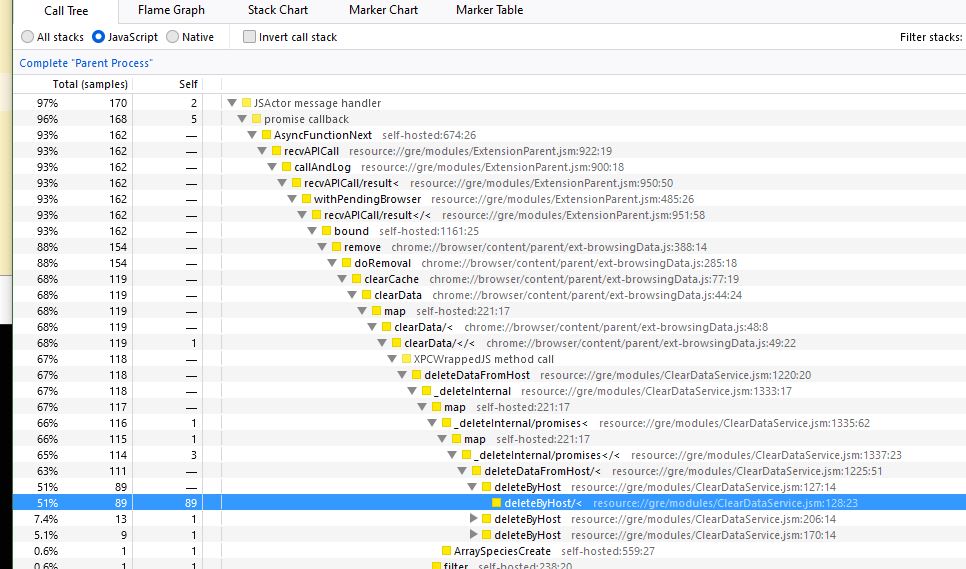Click the yellow category square beside bound
The width and height of the screenshot is (966, 569).
tap(327, 231)
